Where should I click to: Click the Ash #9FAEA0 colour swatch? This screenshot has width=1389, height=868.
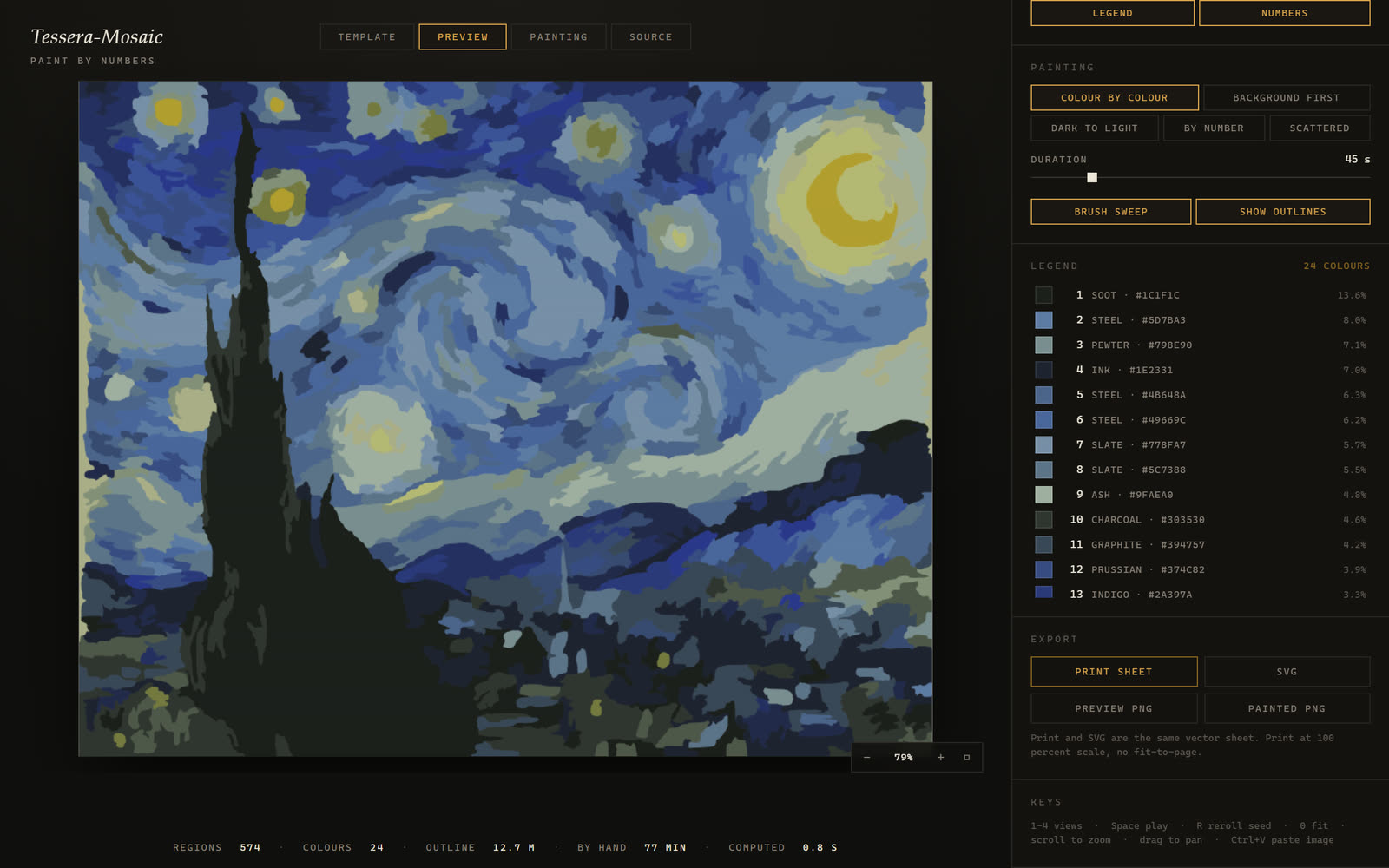click(x=1043, y=495)
